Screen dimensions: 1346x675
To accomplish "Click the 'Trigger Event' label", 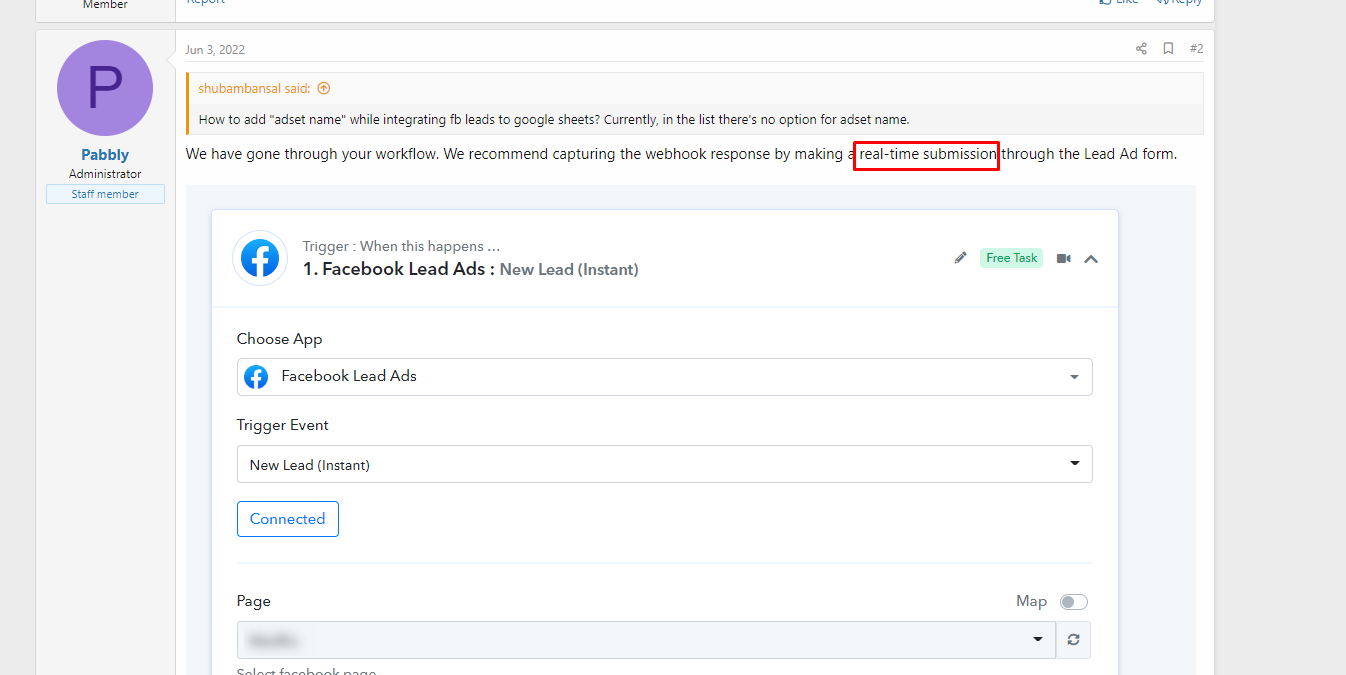I will [283, 425].
